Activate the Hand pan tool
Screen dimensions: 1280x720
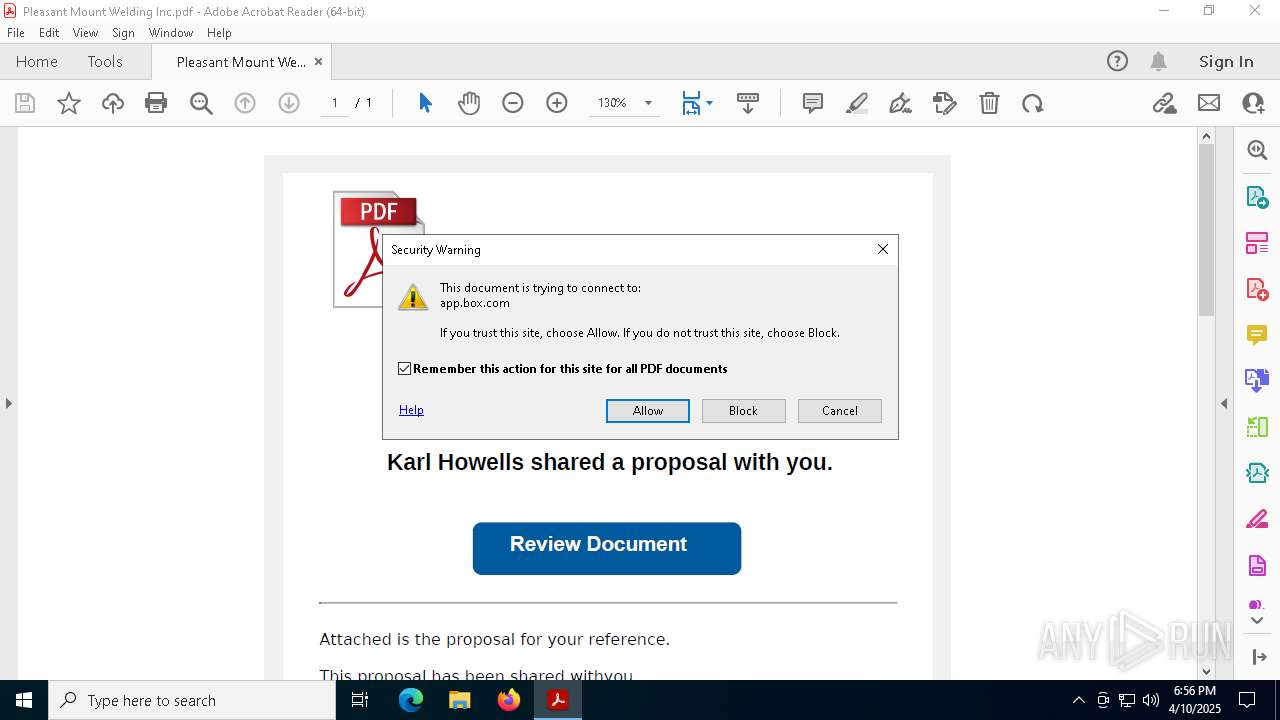click(469, 103)
